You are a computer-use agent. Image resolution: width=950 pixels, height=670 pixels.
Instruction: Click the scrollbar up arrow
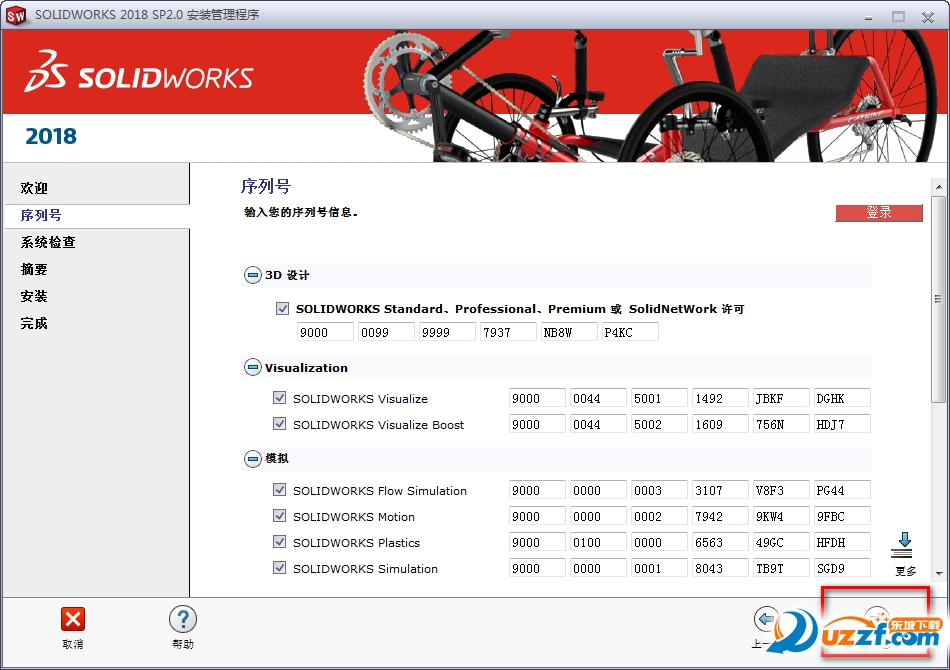938,187
